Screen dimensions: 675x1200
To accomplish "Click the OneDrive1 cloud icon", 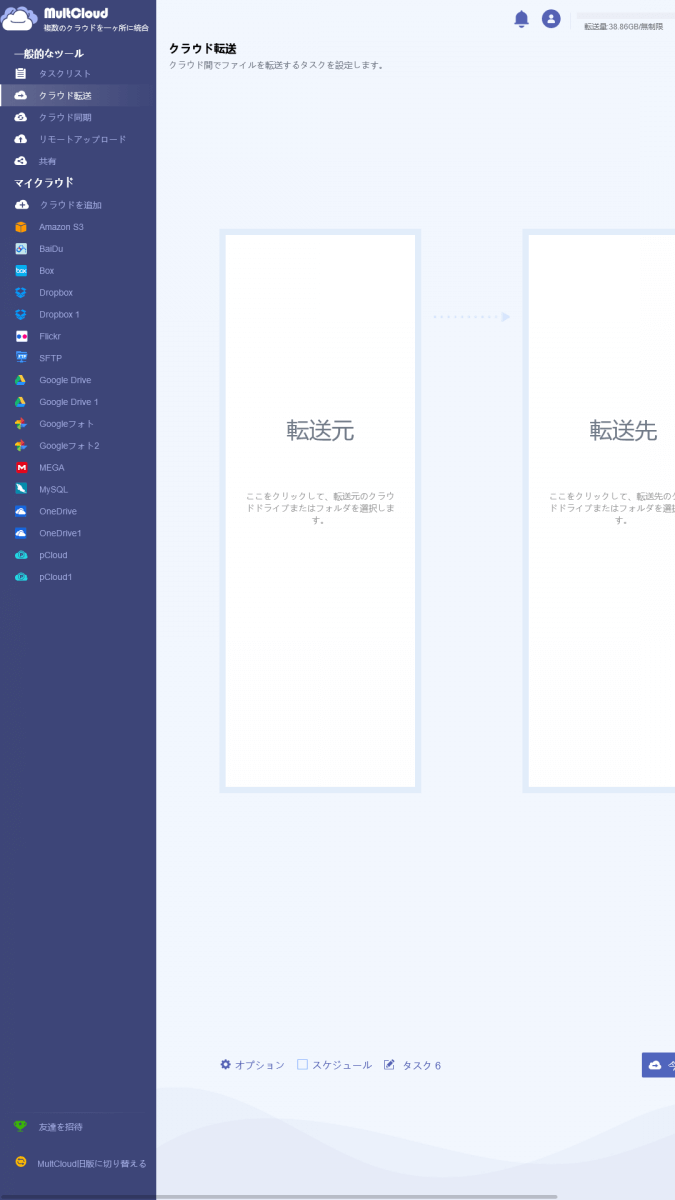I will (20, 533).
